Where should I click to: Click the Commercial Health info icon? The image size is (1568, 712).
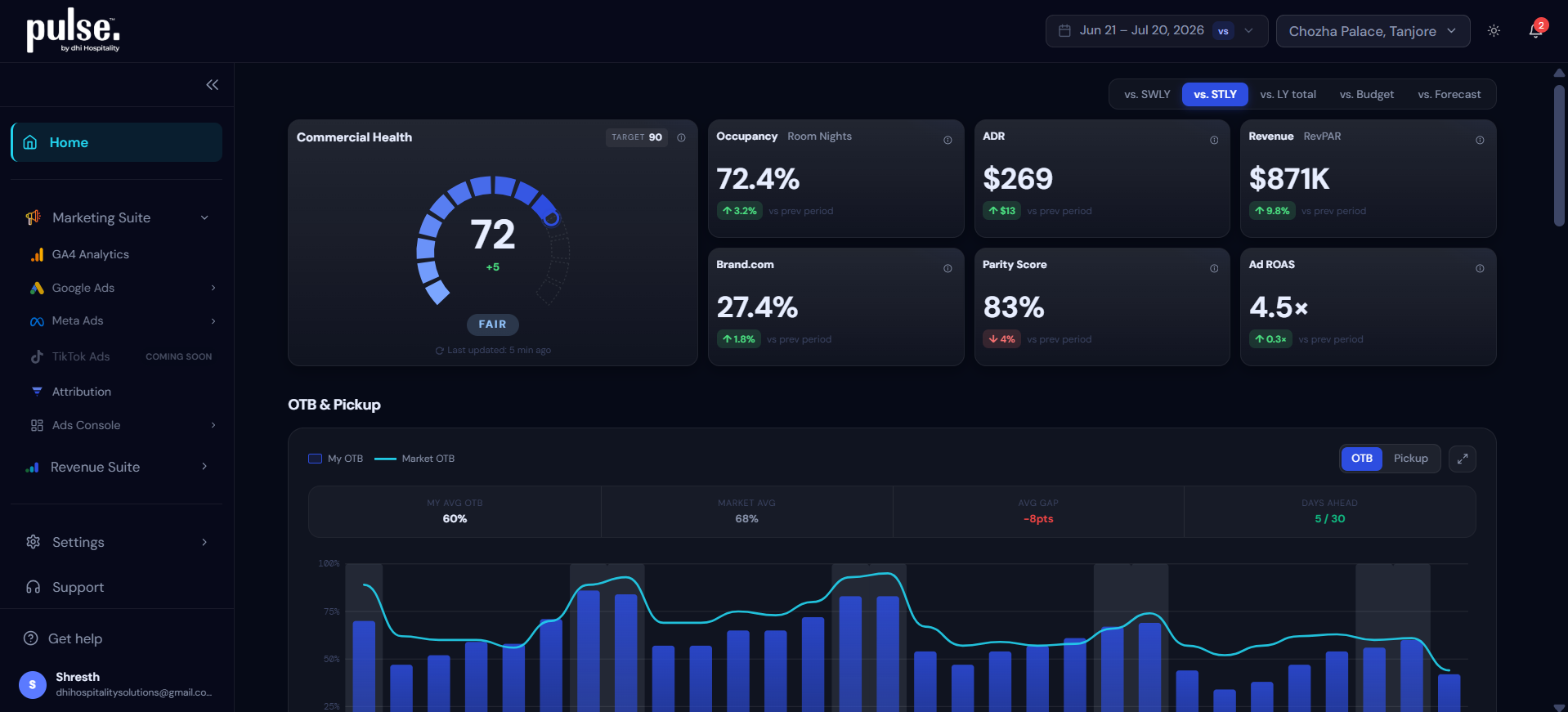681,137
